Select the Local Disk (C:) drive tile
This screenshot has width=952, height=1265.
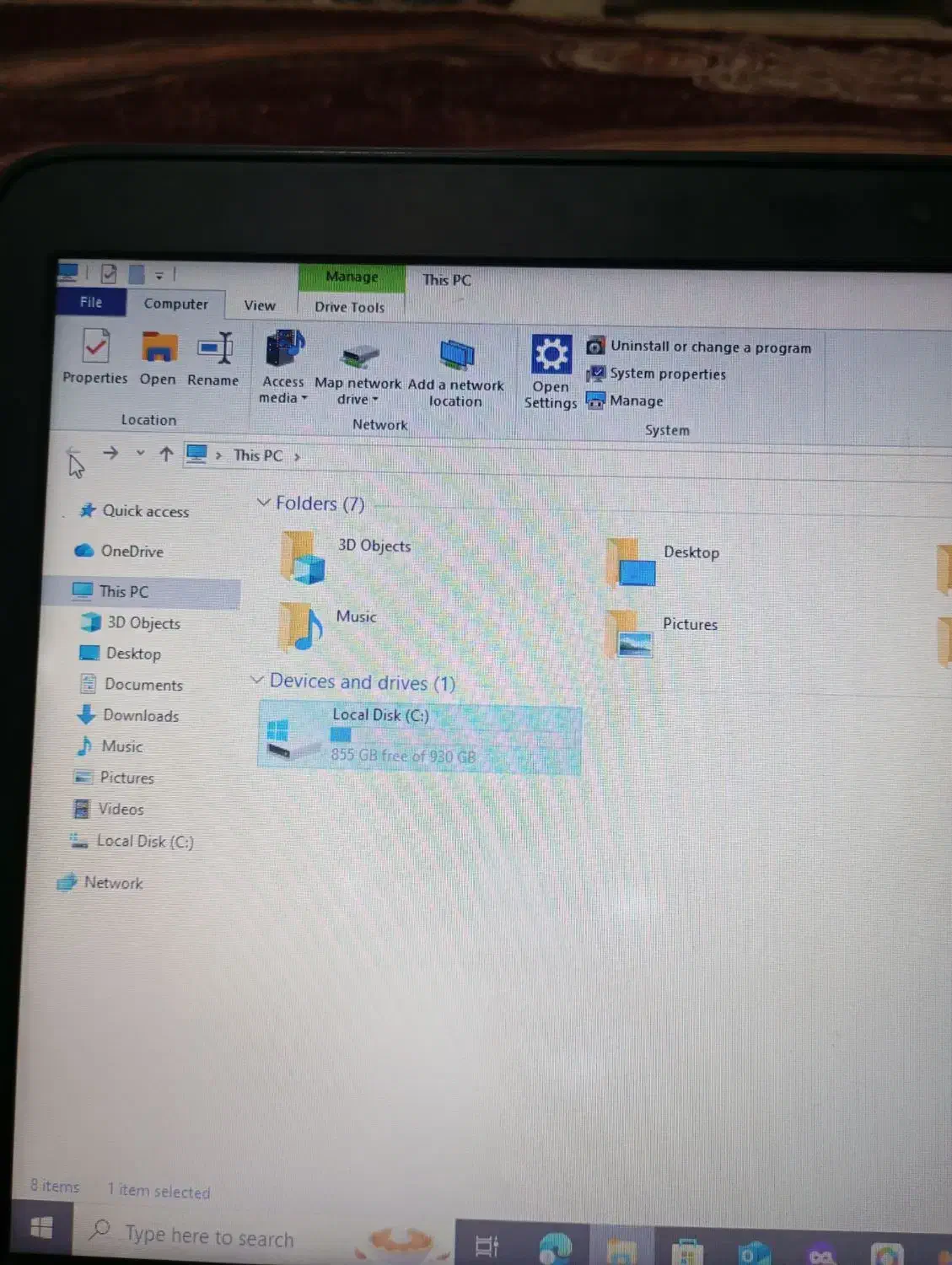pos(419,737)
